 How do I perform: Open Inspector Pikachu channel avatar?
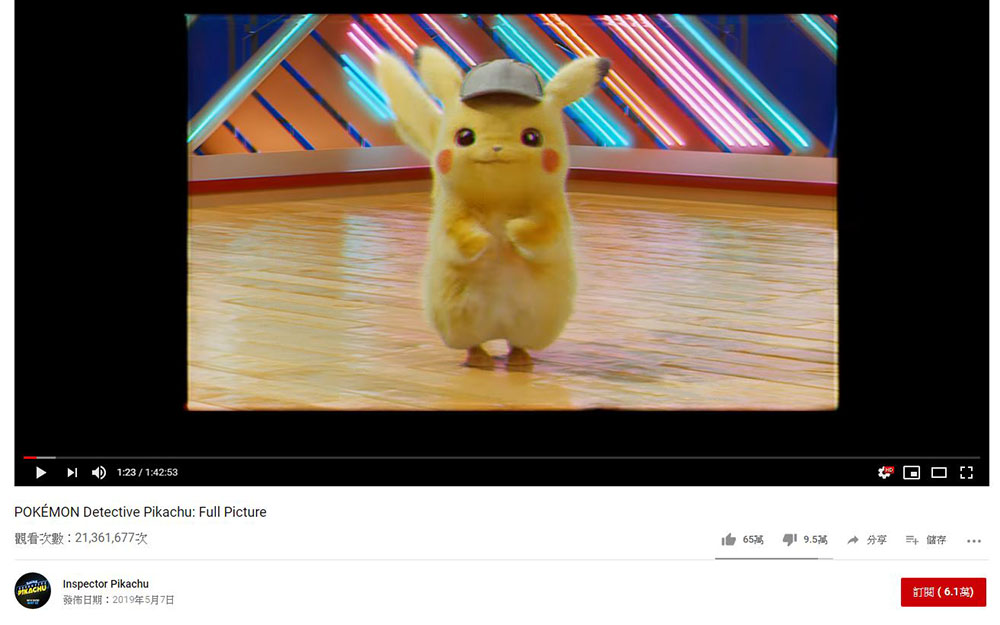pyautogui.click(x=33, y=591)
